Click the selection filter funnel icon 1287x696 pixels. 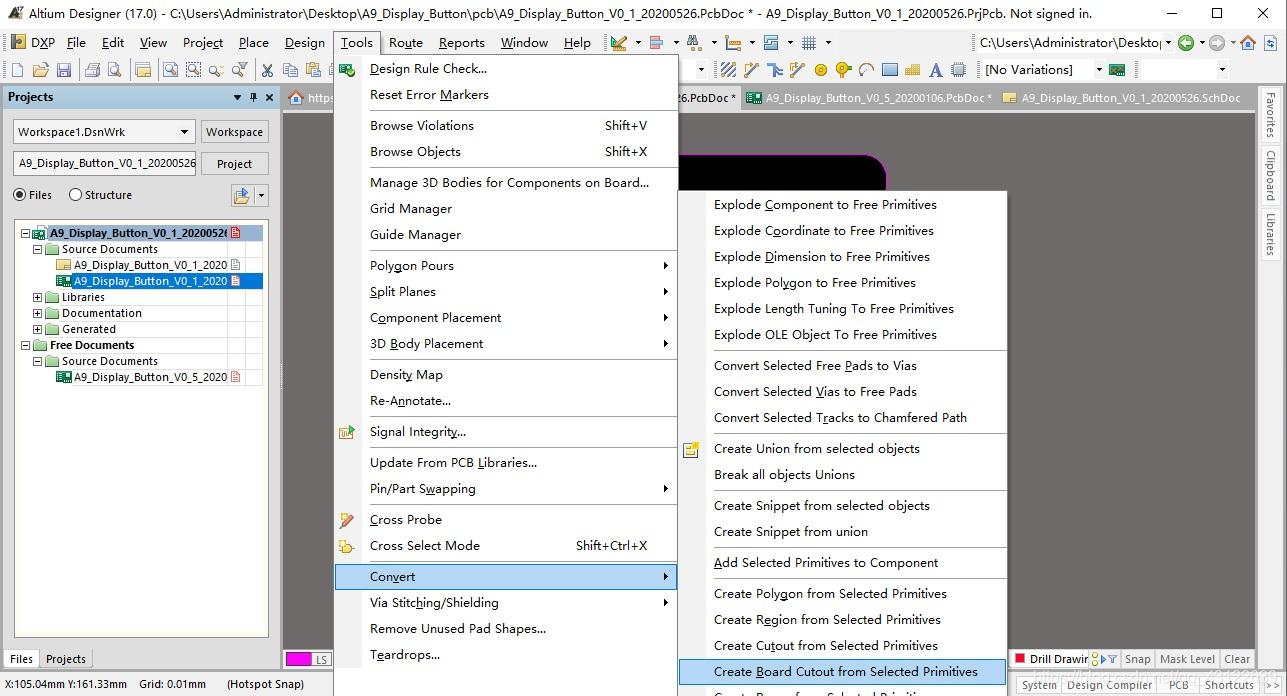coord(240,70)
